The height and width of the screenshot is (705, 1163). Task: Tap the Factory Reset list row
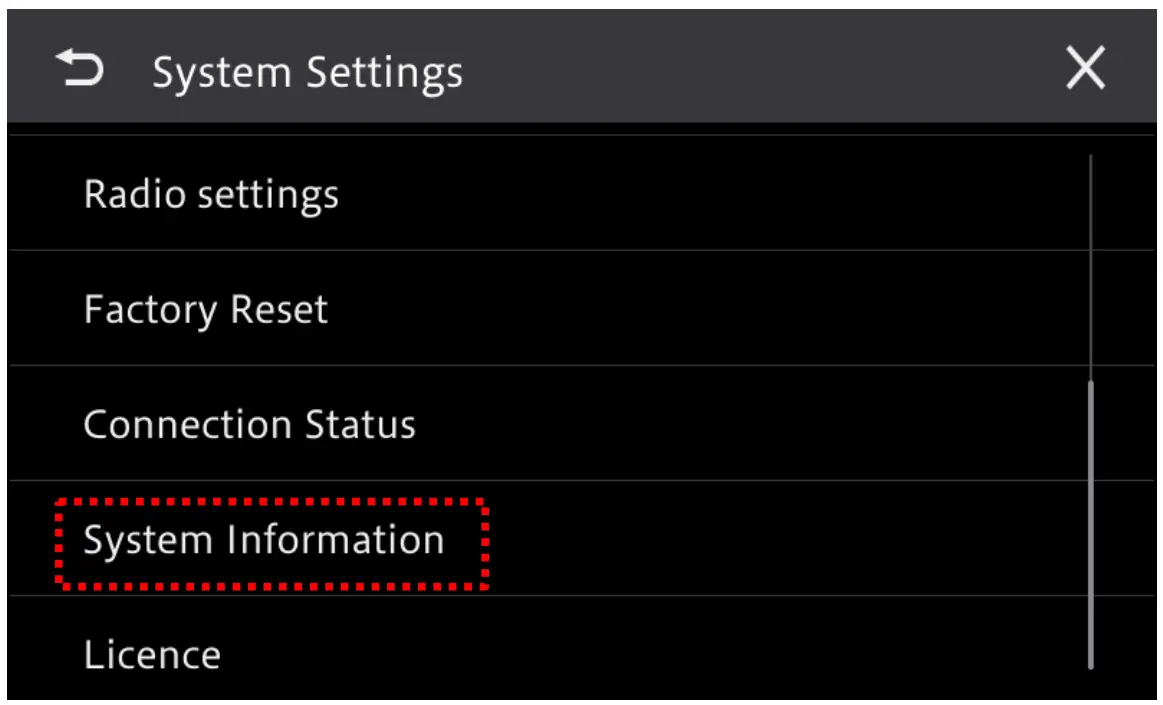pyautogui.click(x=400, y=309)
